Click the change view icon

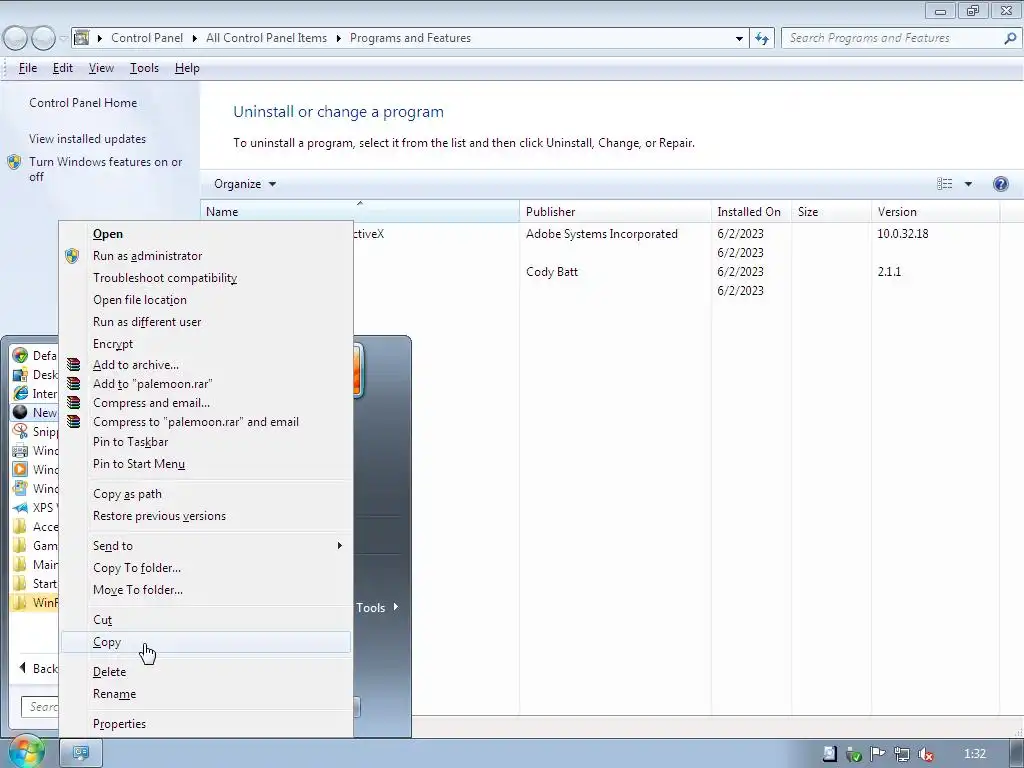click(x=944, y=184)
